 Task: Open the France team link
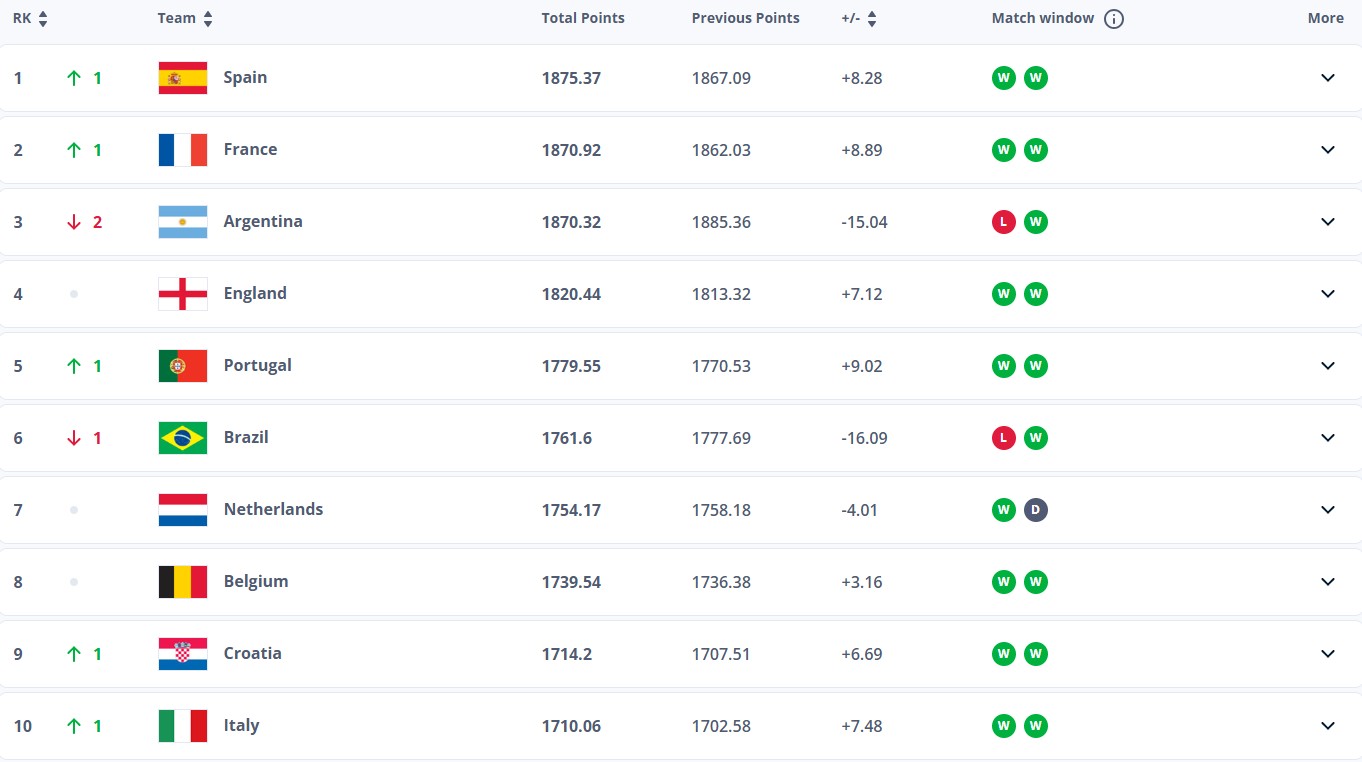[250, 149]
